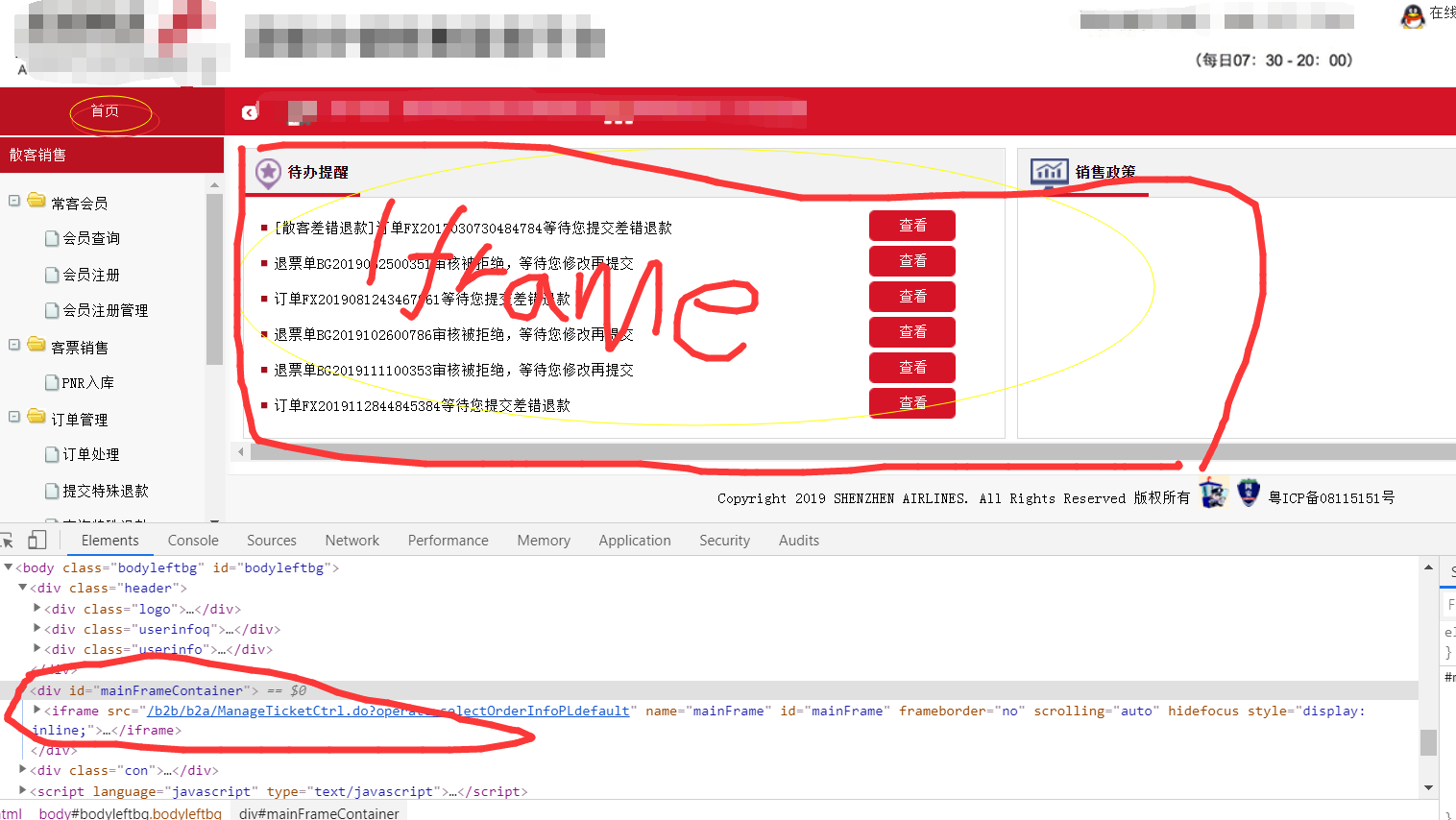Screen dimensions: 1456x820
Task: Click the 常客会员 folder icon
Action: point(36,201)
